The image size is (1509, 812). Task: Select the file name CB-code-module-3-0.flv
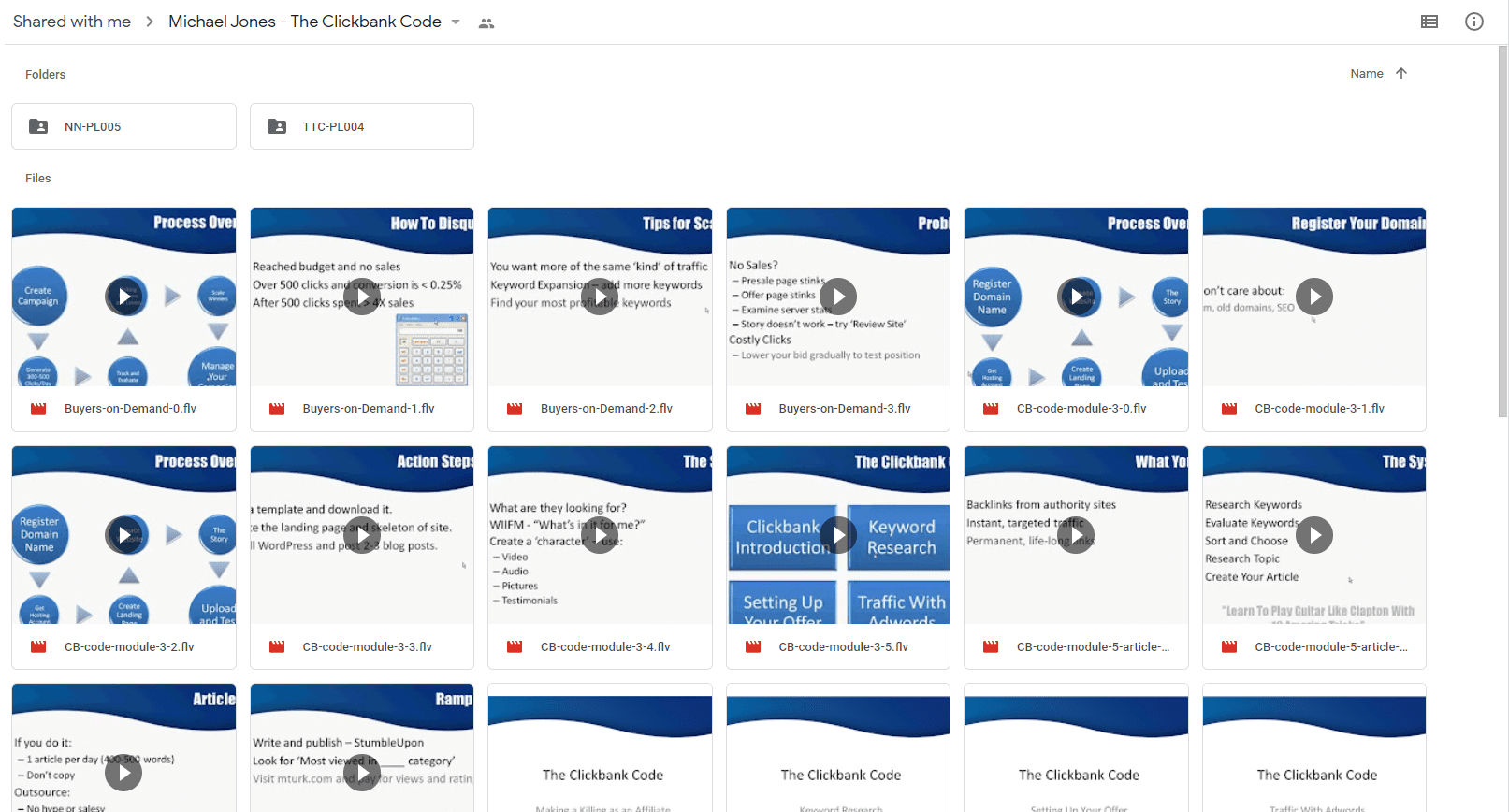(1081, 409)
